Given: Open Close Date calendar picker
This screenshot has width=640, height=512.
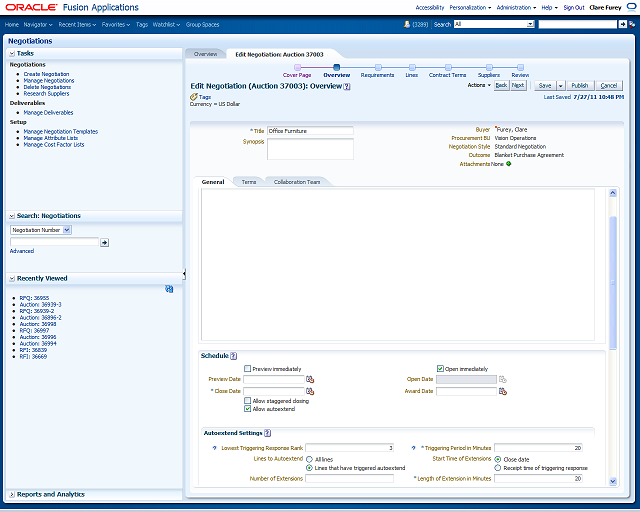Looking at the screenshot, I should 310,391.
